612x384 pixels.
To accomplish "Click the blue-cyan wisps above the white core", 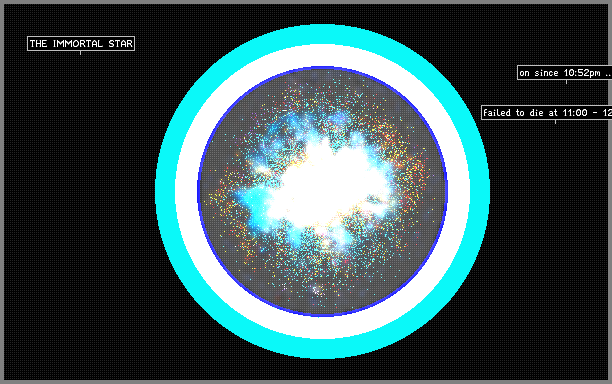I will pyautogui.click(x=312, y=125).
